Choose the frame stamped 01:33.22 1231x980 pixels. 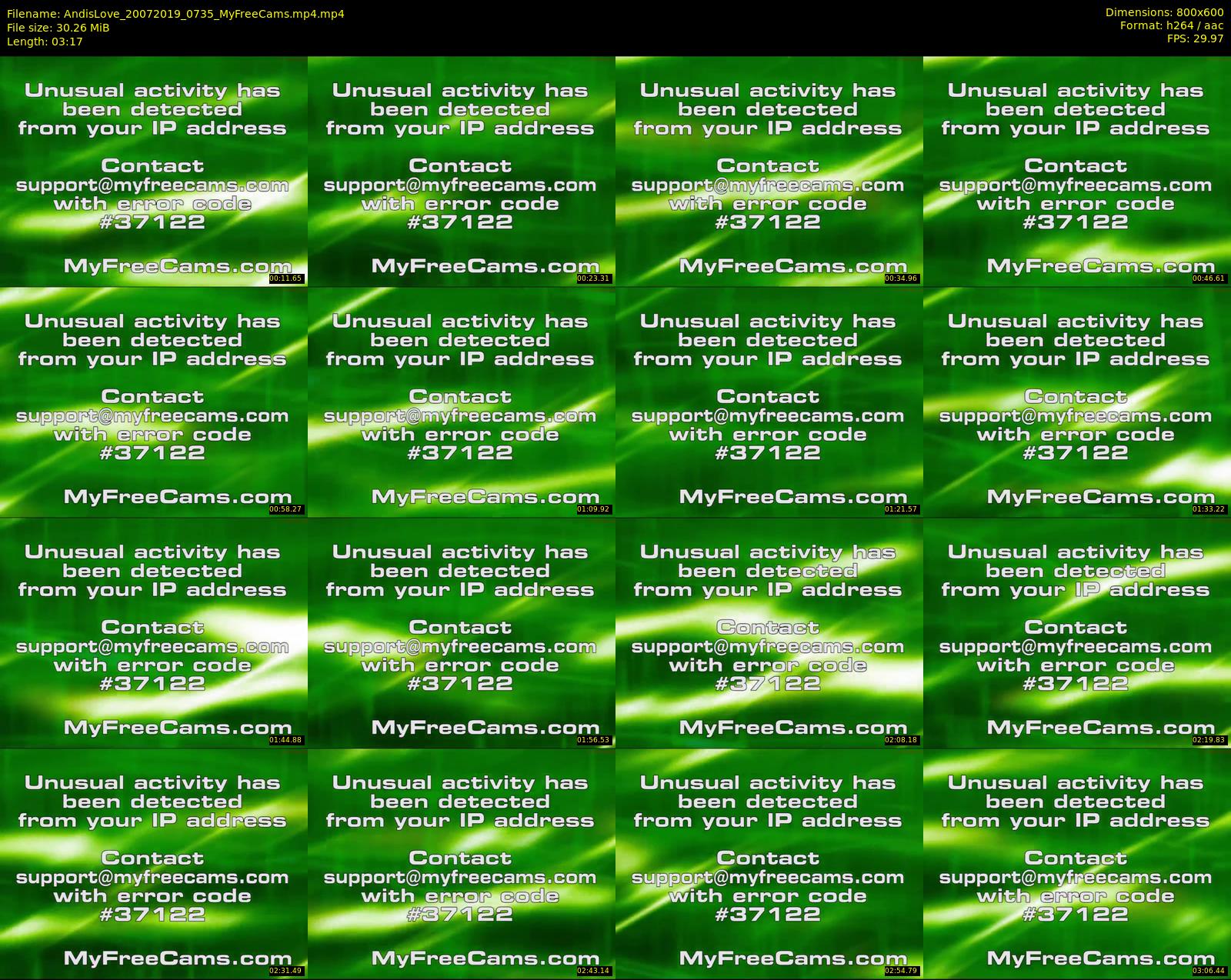point(1077,402)
